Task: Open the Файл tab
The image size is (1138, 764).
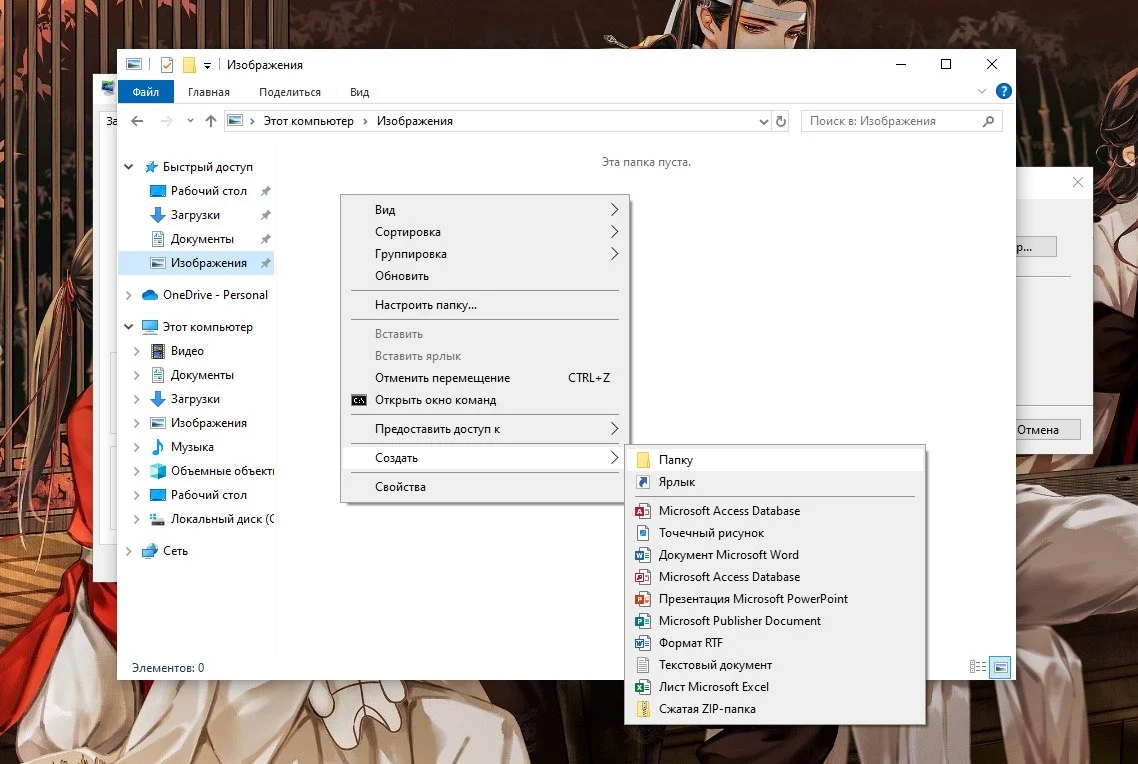Action: click(146, 92)
